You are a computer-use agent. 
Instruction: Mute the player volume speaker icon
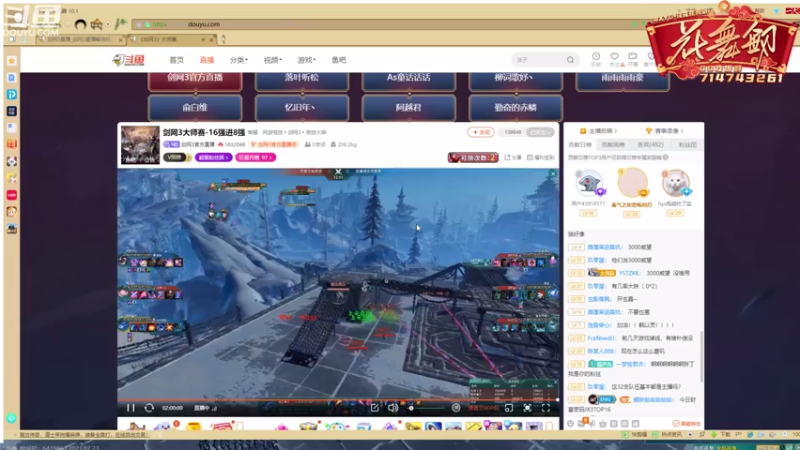392,408
